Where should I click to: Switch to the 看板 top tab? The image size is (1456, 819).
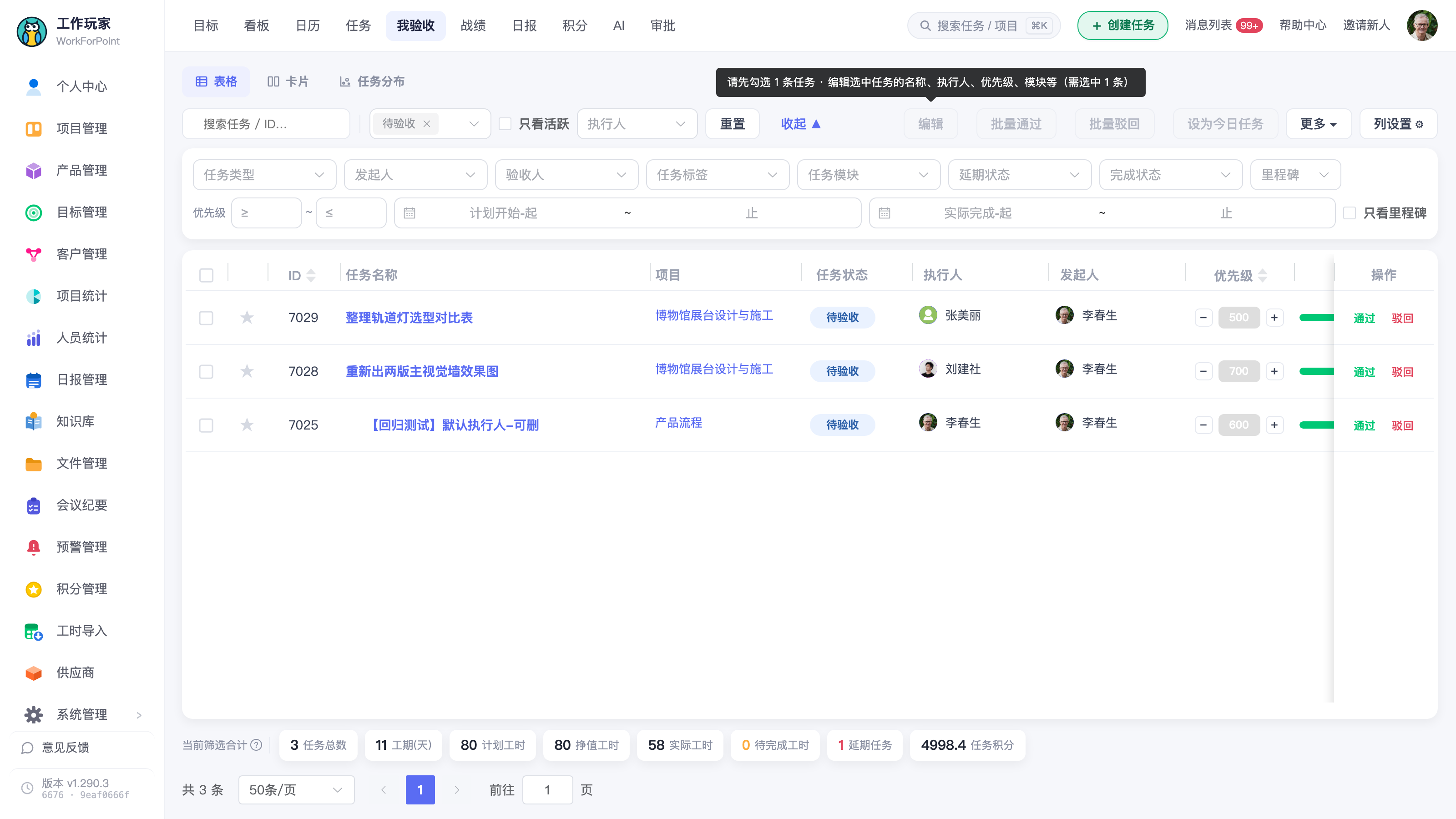tap(256, 25)
